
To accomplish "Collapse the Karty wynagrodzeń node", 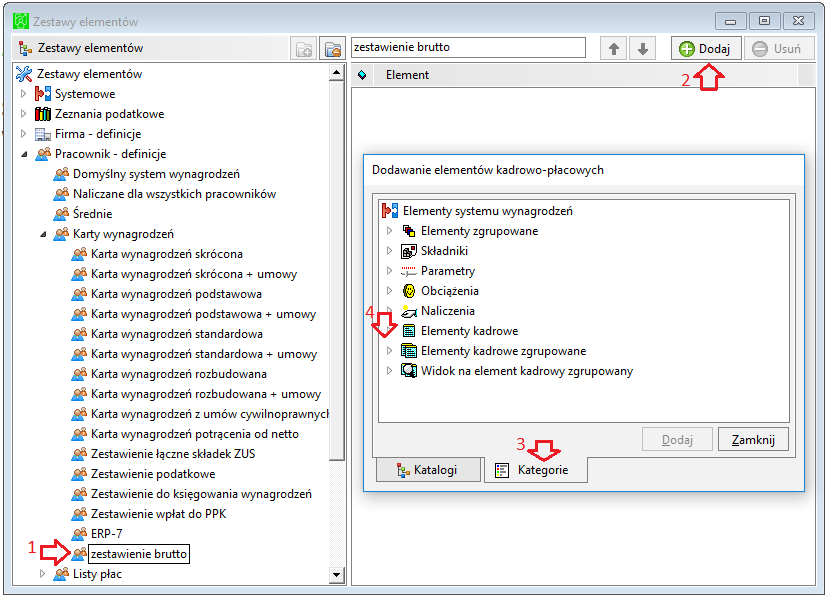I will (x=43, y=234).
